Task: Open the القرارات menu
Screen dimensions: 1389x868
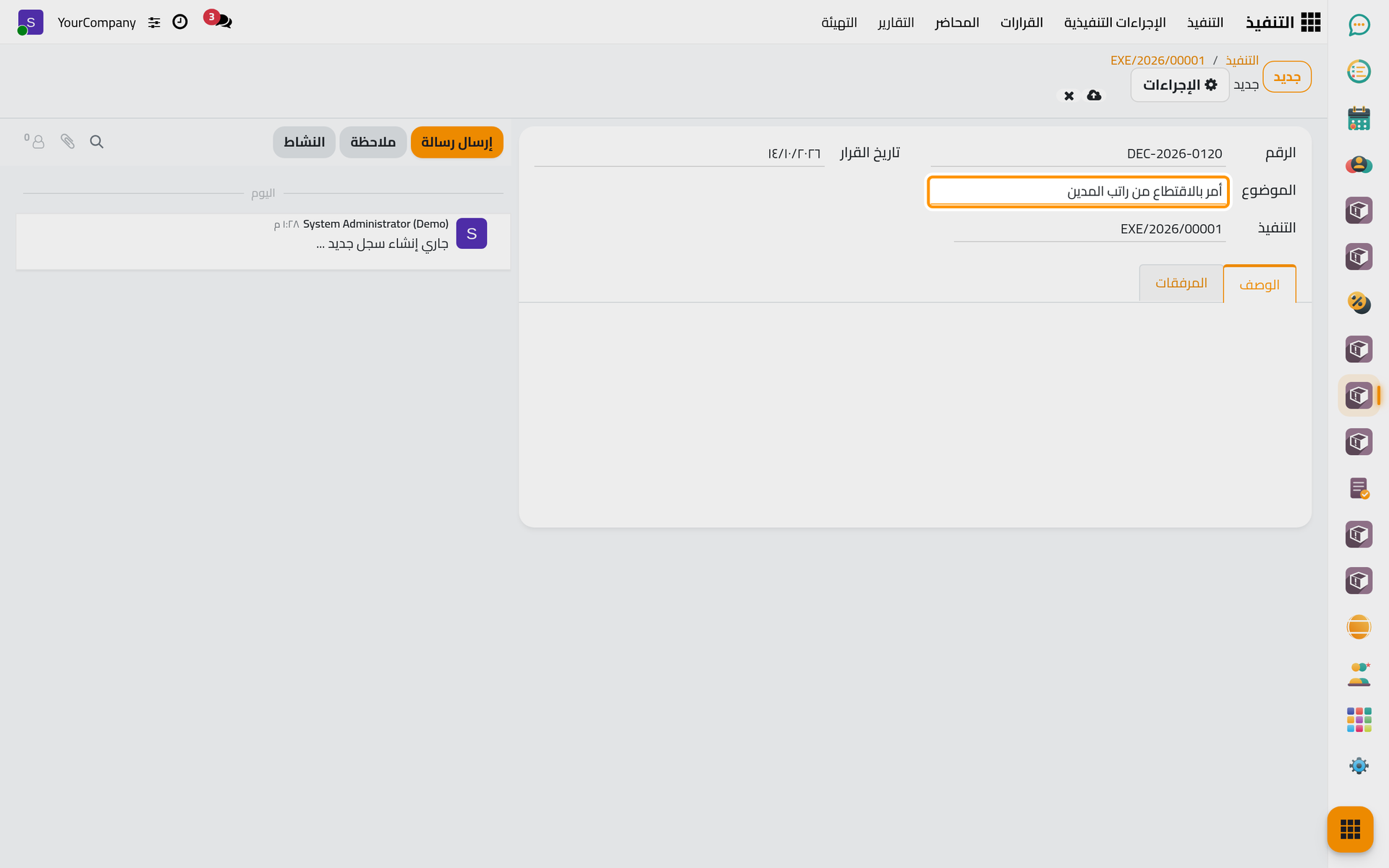Action: coord(1021,22)
